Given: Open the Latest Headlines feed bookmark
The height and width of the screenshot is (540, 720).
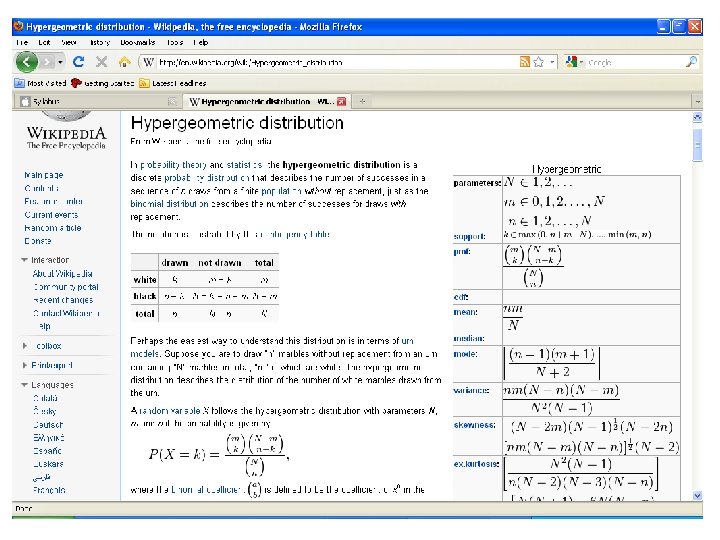Looking at the screenshot, I should pos(173,83).
